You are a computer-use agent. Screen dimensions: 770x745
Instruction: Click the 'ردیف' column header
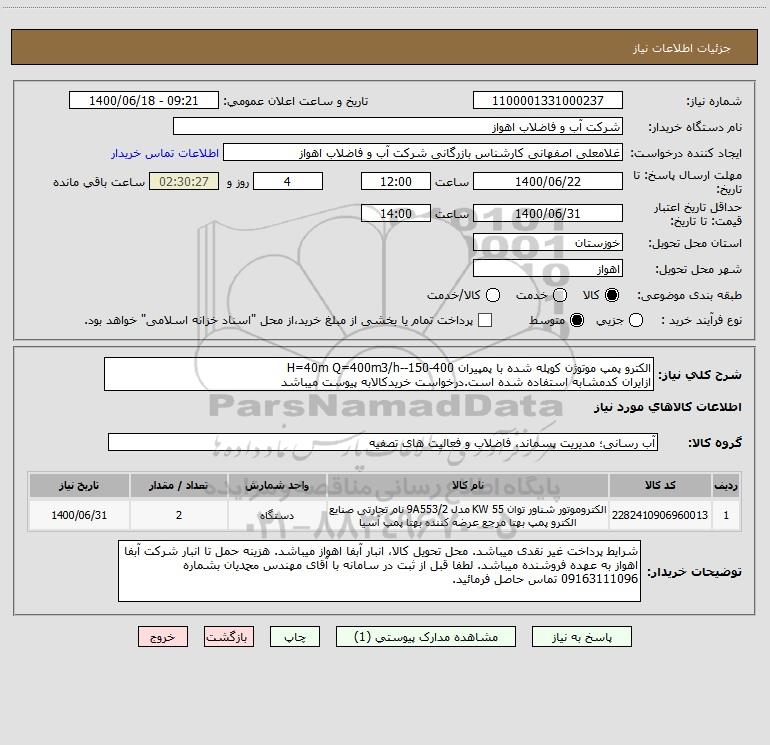tap(726, 485)
